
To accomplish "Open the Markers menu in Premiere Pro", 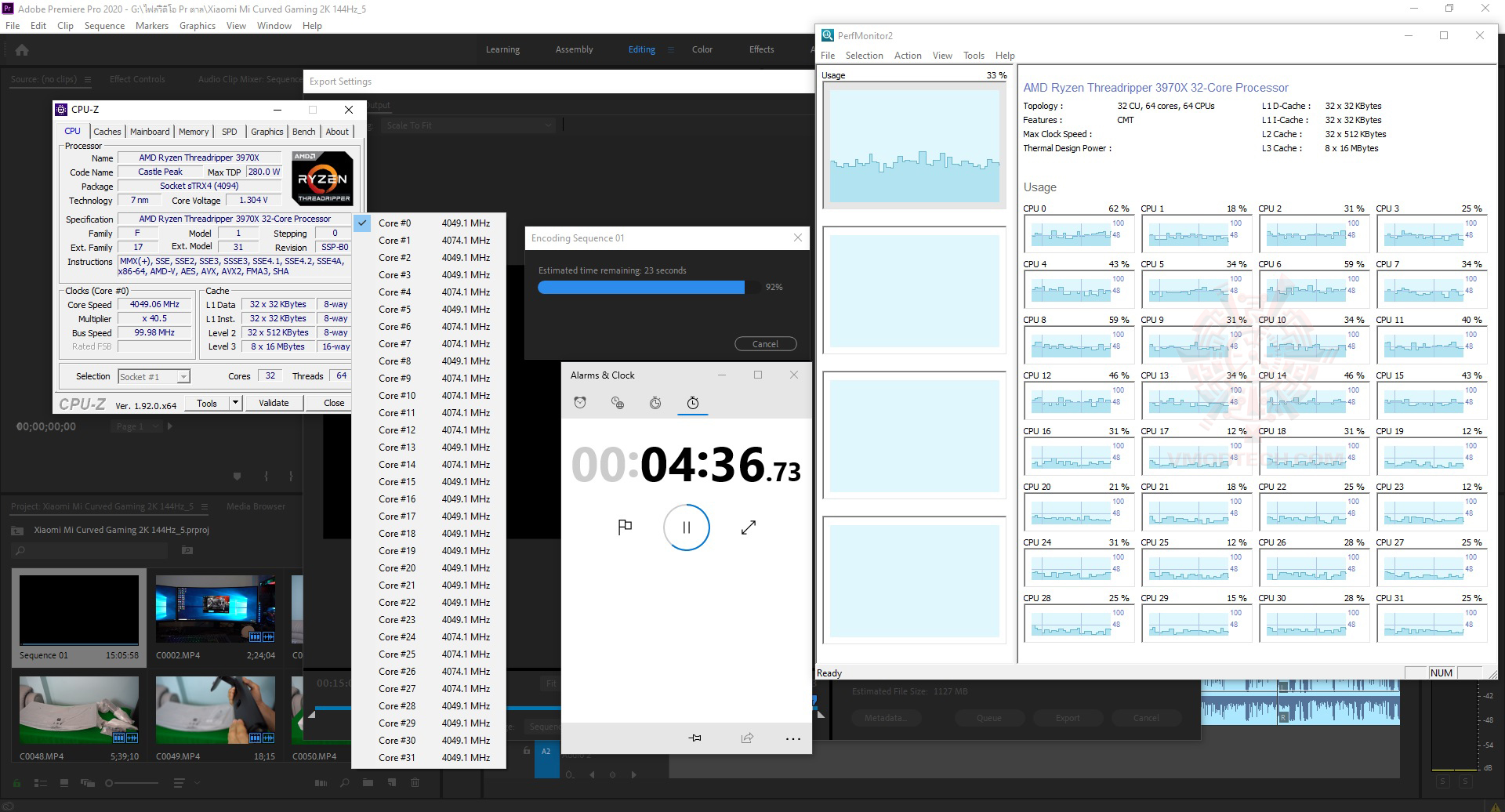I will (152, 26).
